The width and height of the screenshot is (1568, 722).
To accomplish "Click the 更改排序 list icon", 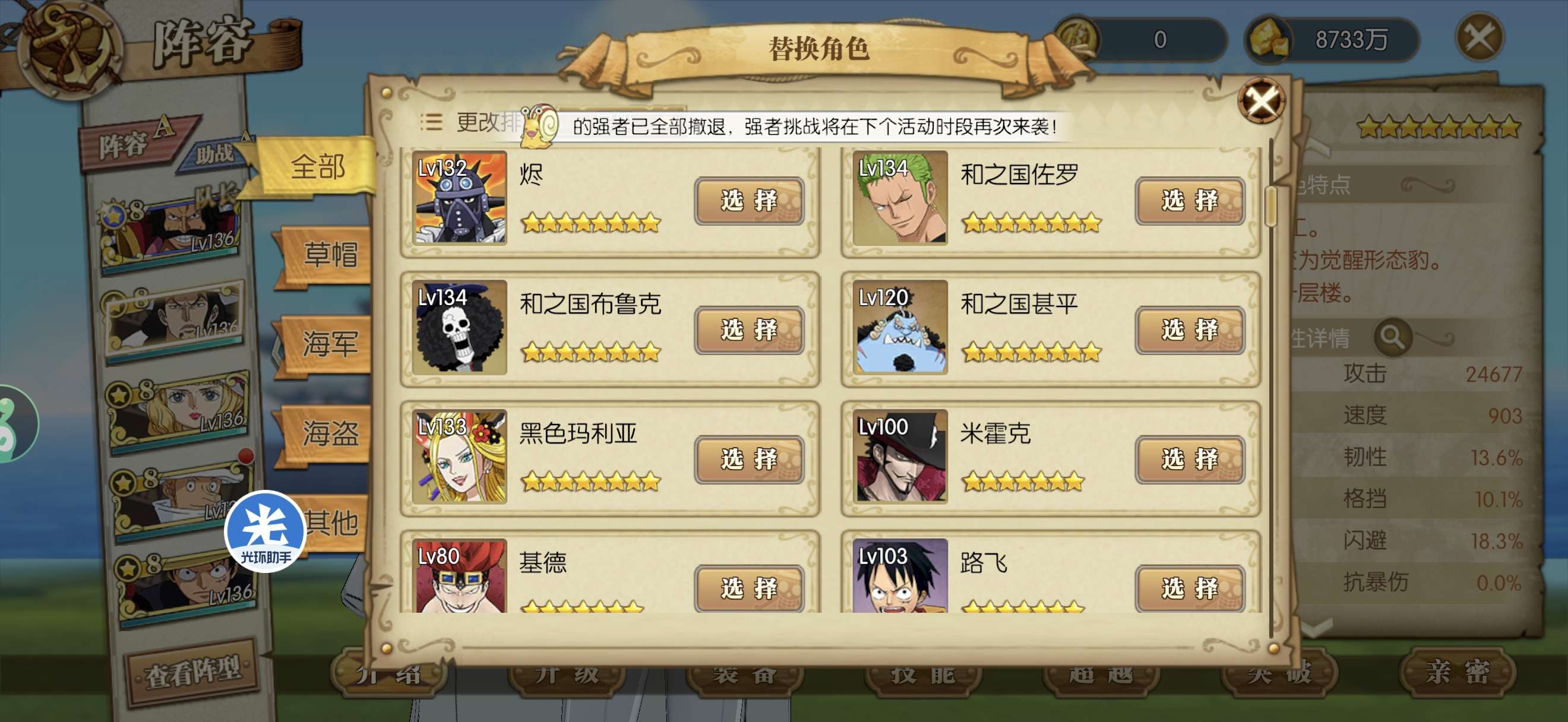I will (431, 122).
